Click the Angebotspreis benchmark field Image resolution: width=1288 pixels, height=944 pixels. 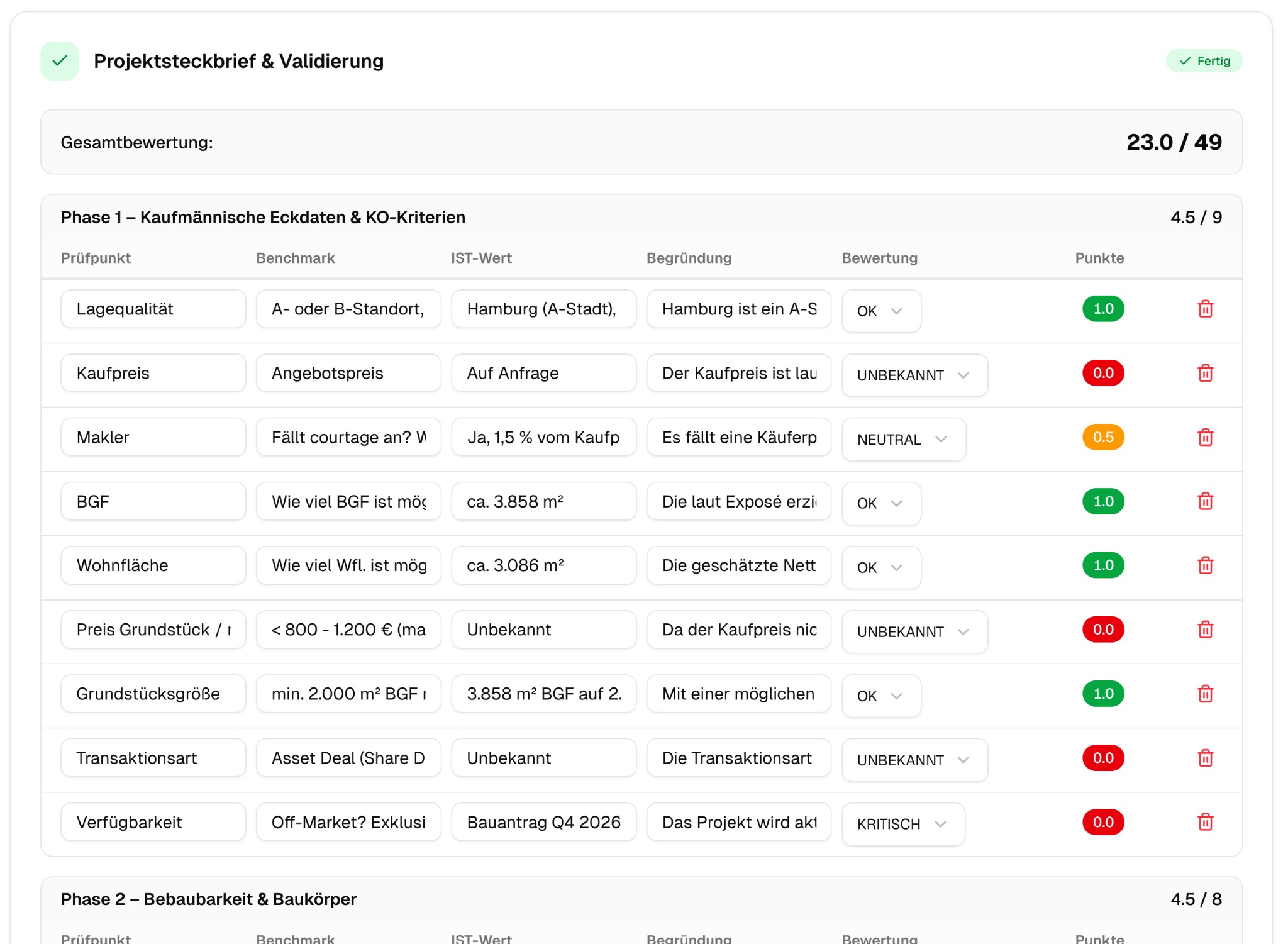tap(348, 373)
